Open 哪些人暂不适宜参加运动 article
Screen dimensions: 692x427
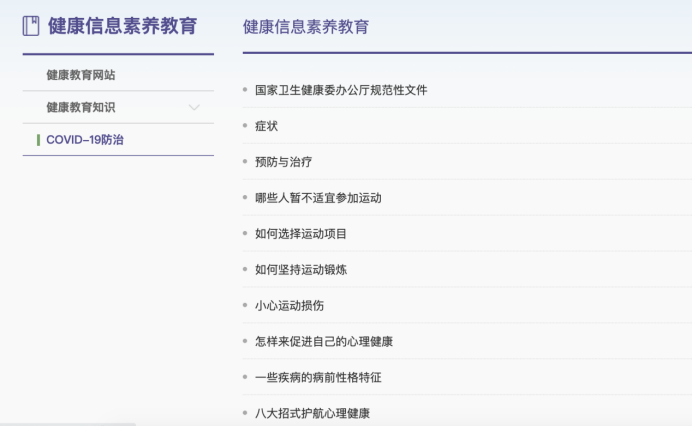click(318, 198)
